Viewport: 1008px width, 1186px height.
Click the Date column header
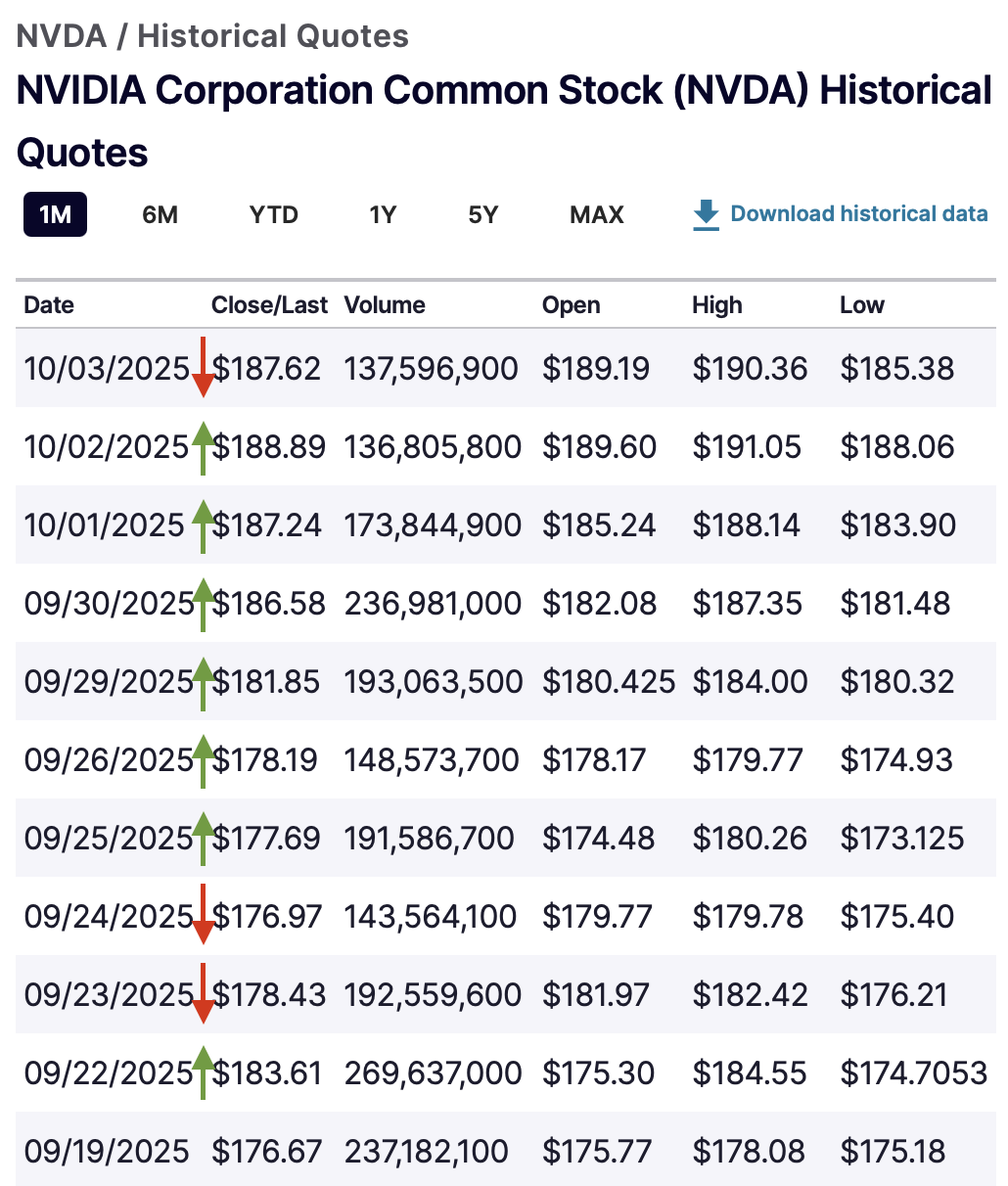tap(49, 305)
